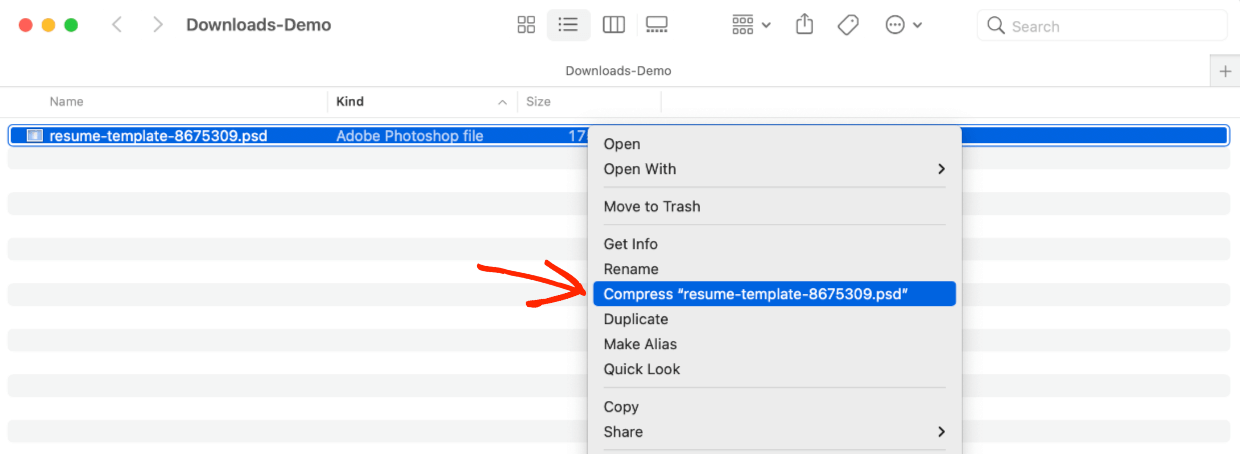The image size is (1240, 454).
Task: Open the More actions ellipsis menu
Action: click(x=903, y=25)
